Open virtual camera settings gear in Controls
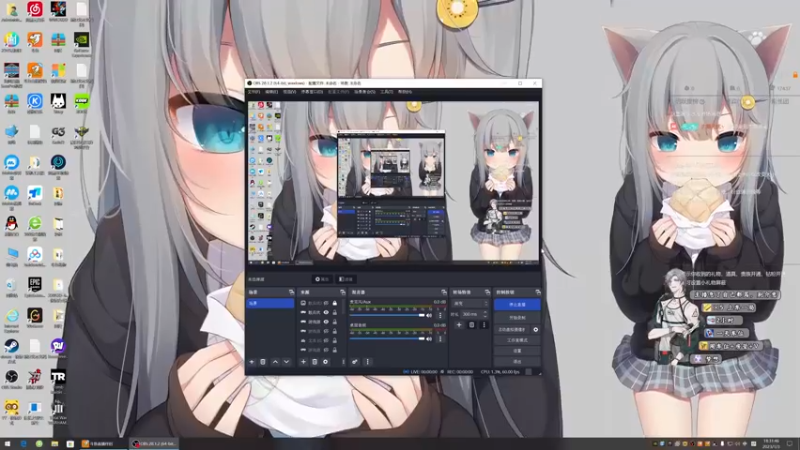800x450 pixels. (536, 330)
